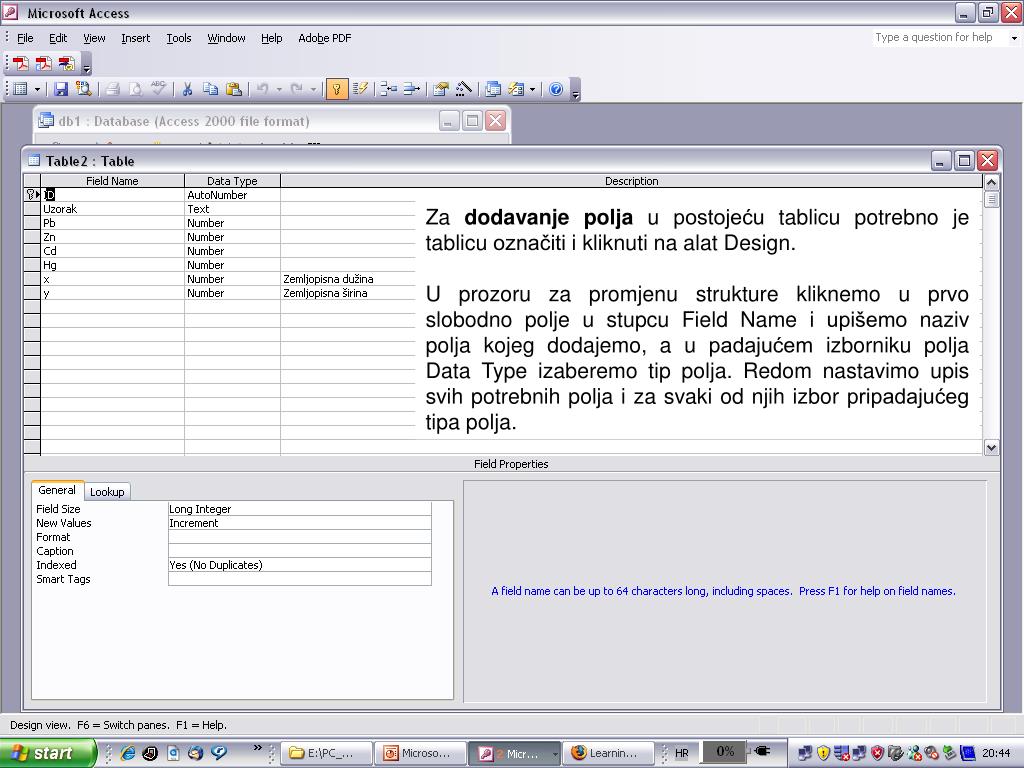The height and width of the screenshot is (768, 1024).
Task: Click the AutoNumber data type cell
Action: (232, 195)
